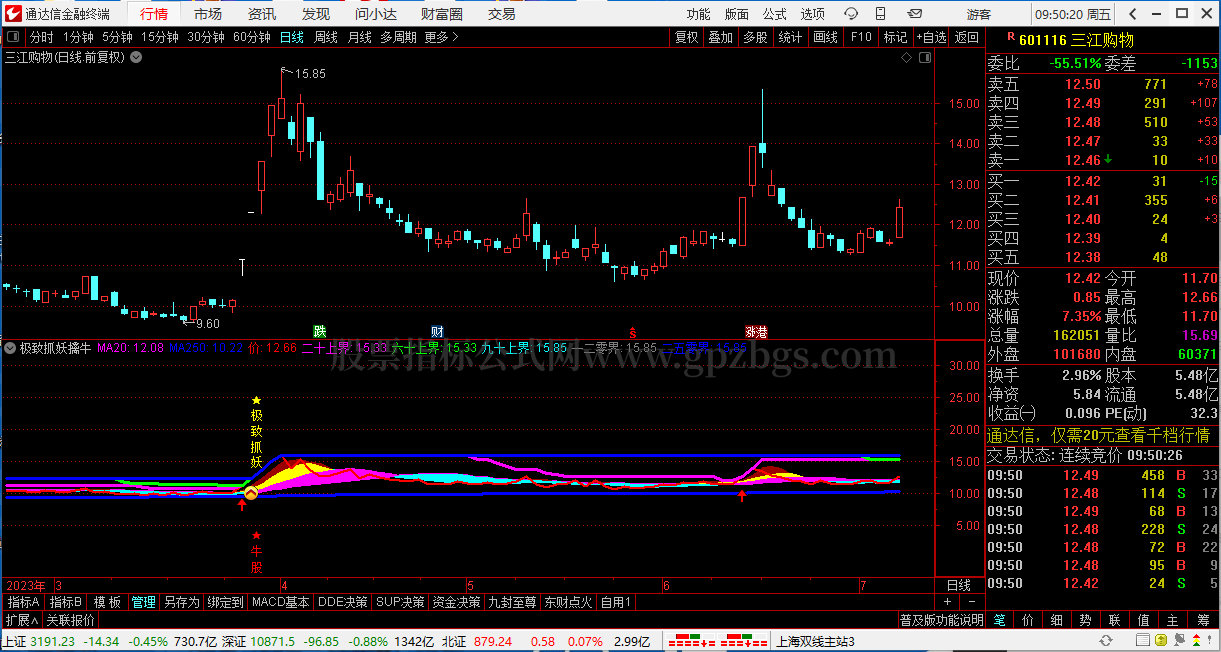Open the 公式 formula menu
This screenshot has width=1221, height=652.
point(774,14)
